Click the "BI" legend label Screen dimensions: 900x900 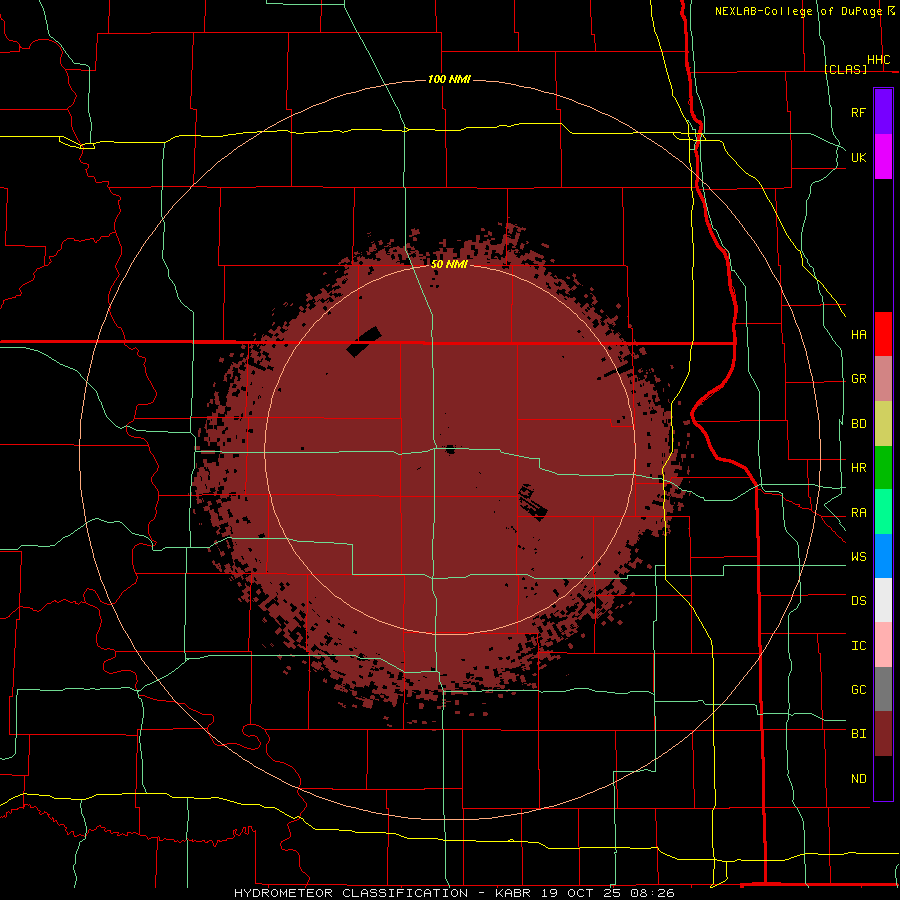click(x=858, y=734)
